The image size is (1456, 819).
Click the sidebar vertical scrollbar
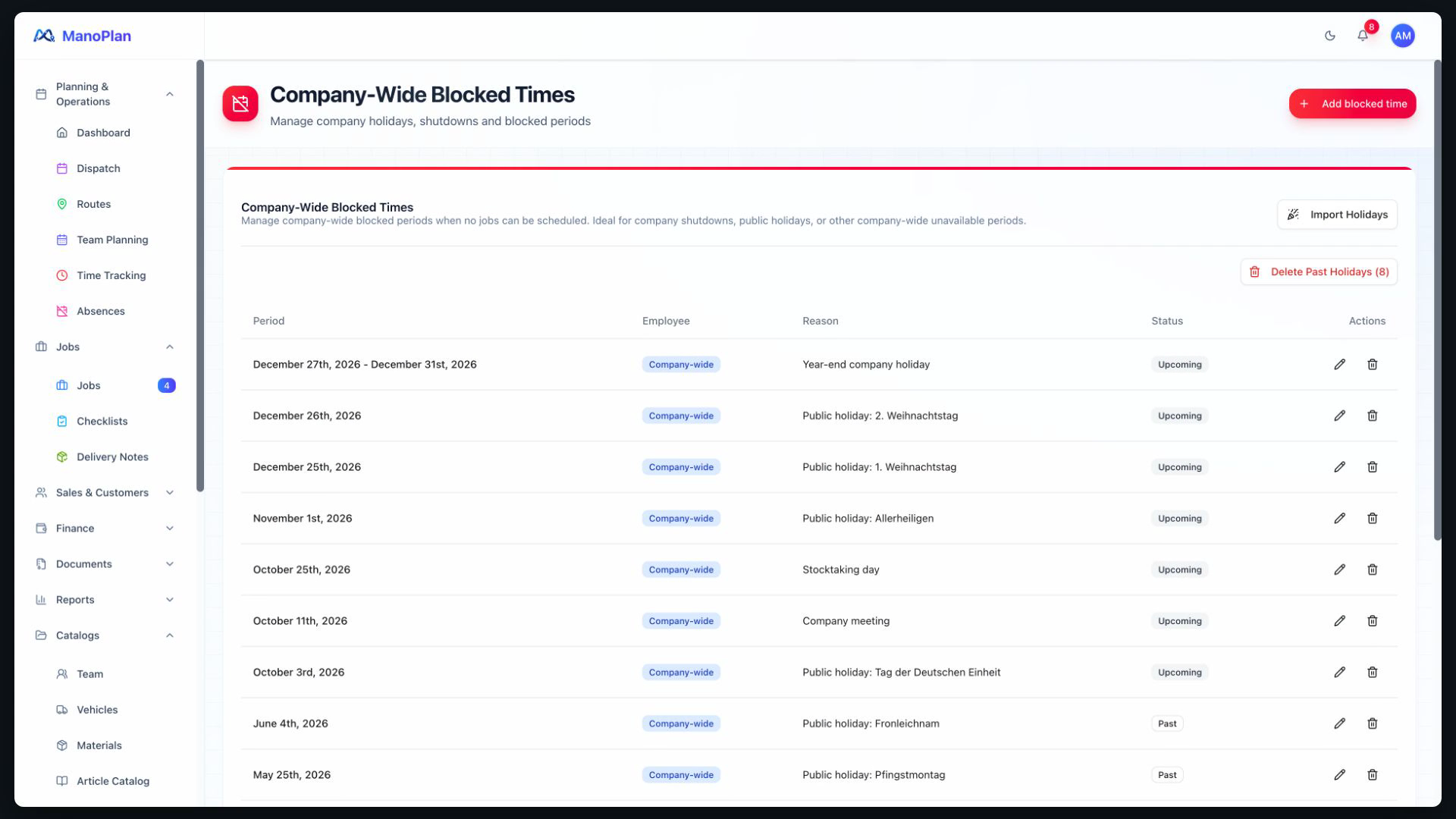pyautogui.click(x=200, y=275)
